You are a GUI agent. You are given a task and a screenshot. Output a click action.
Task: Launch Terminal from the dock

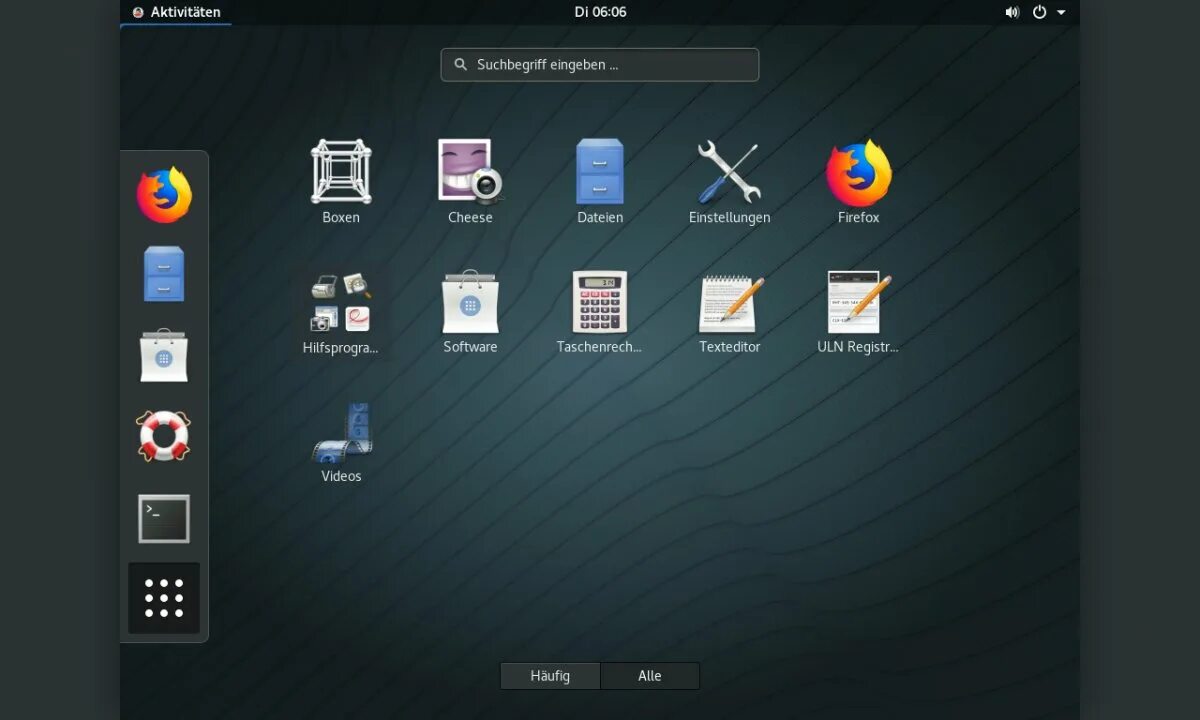click(x=164, y=519)
